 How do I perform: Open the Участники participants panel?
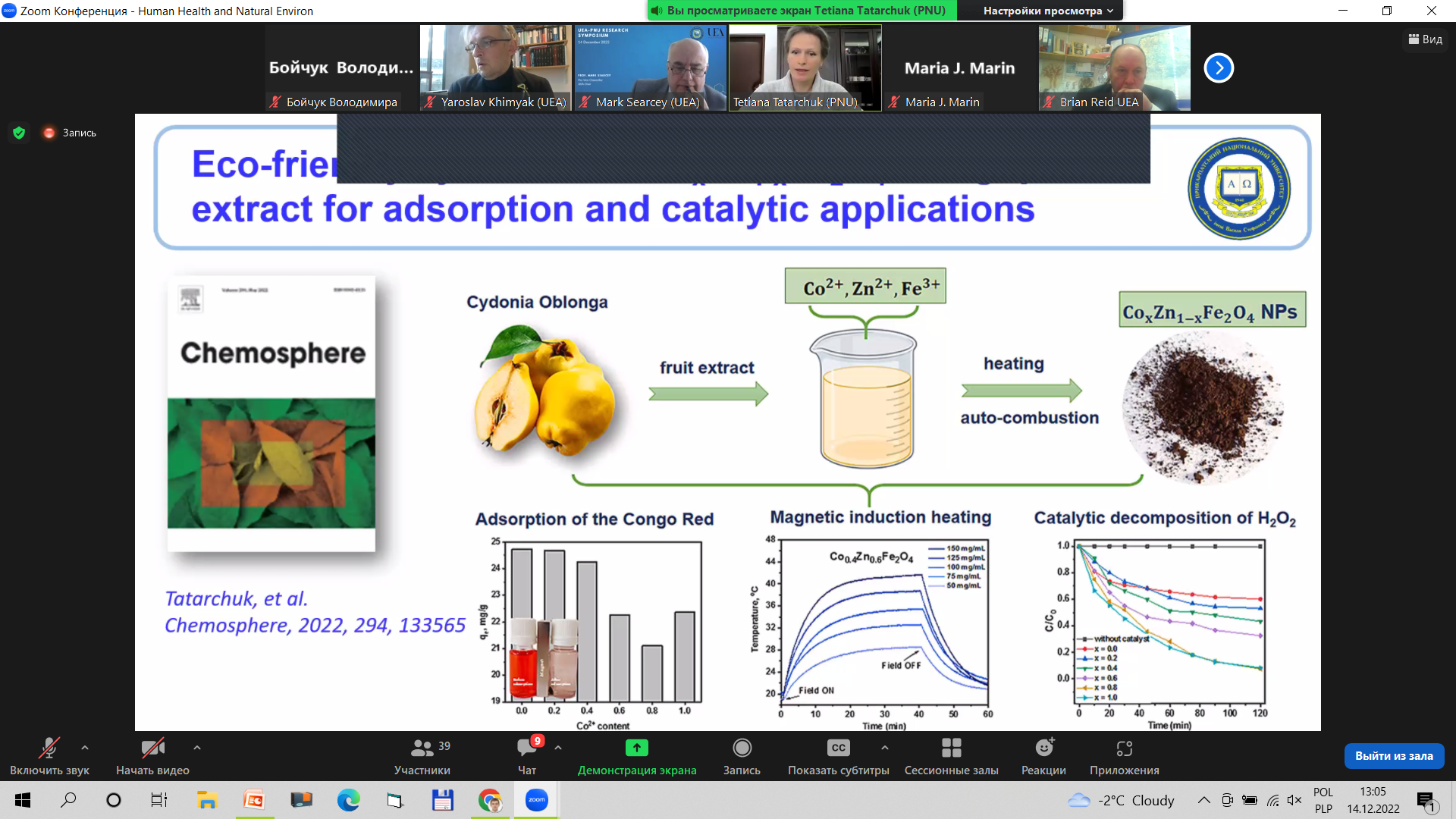click(422, 757)
